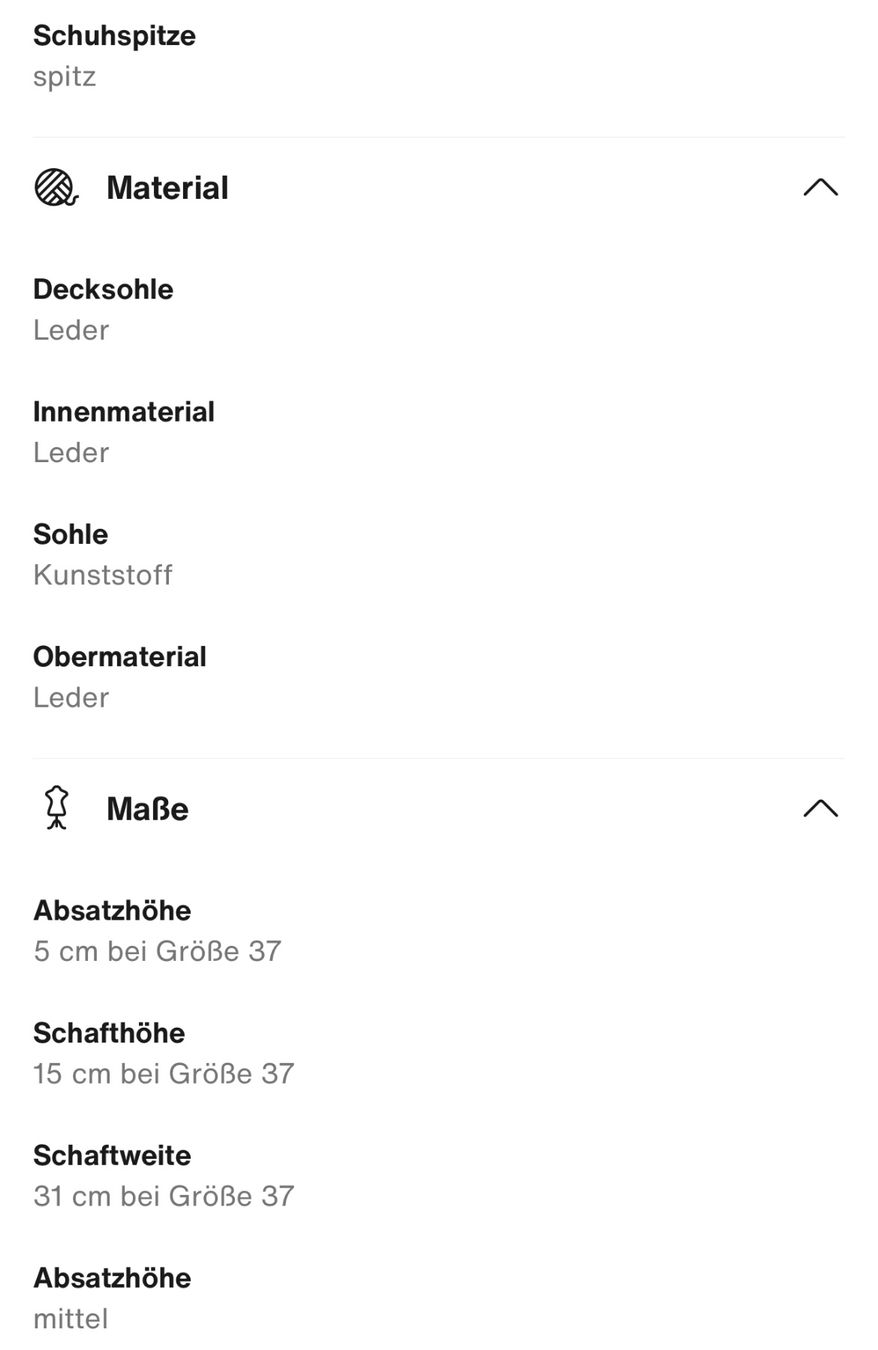Select '31 cm bei Größe 37' Schaftweite value

(x=164, y=1196)
